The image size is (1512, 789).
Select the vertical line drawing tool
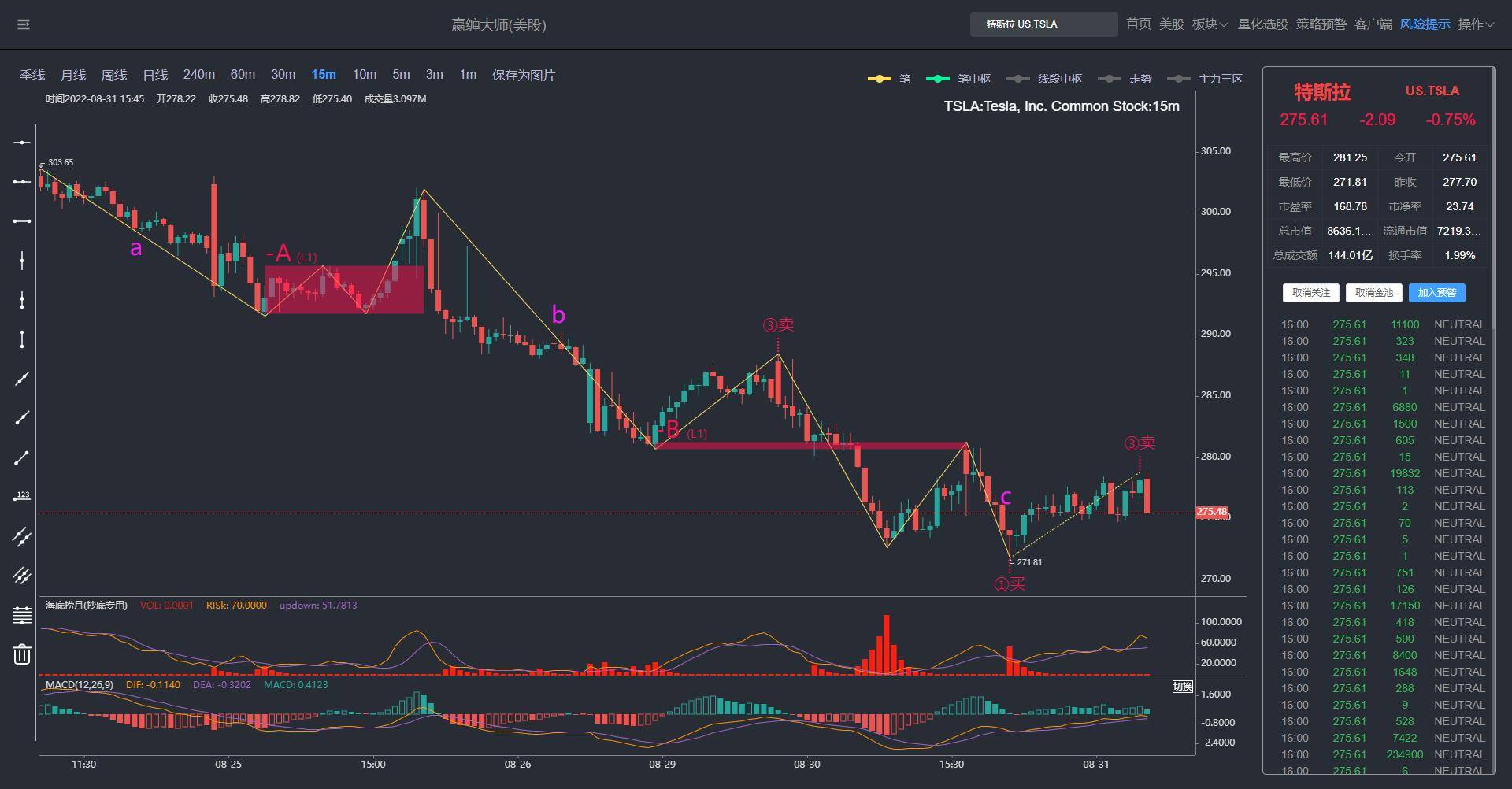click(22, 261)
